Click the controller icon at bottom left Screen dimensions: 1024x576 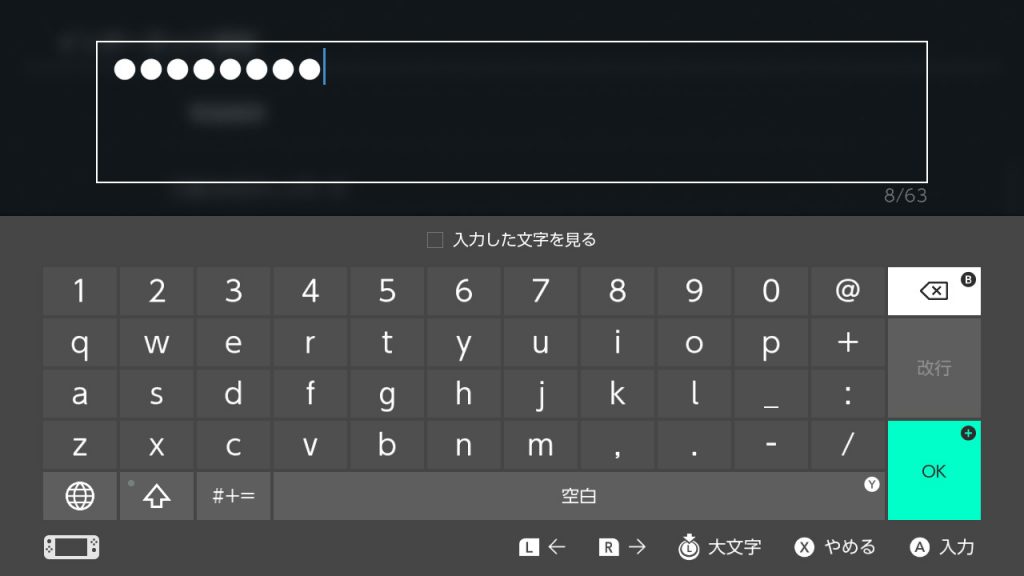[x=71, y=547]
